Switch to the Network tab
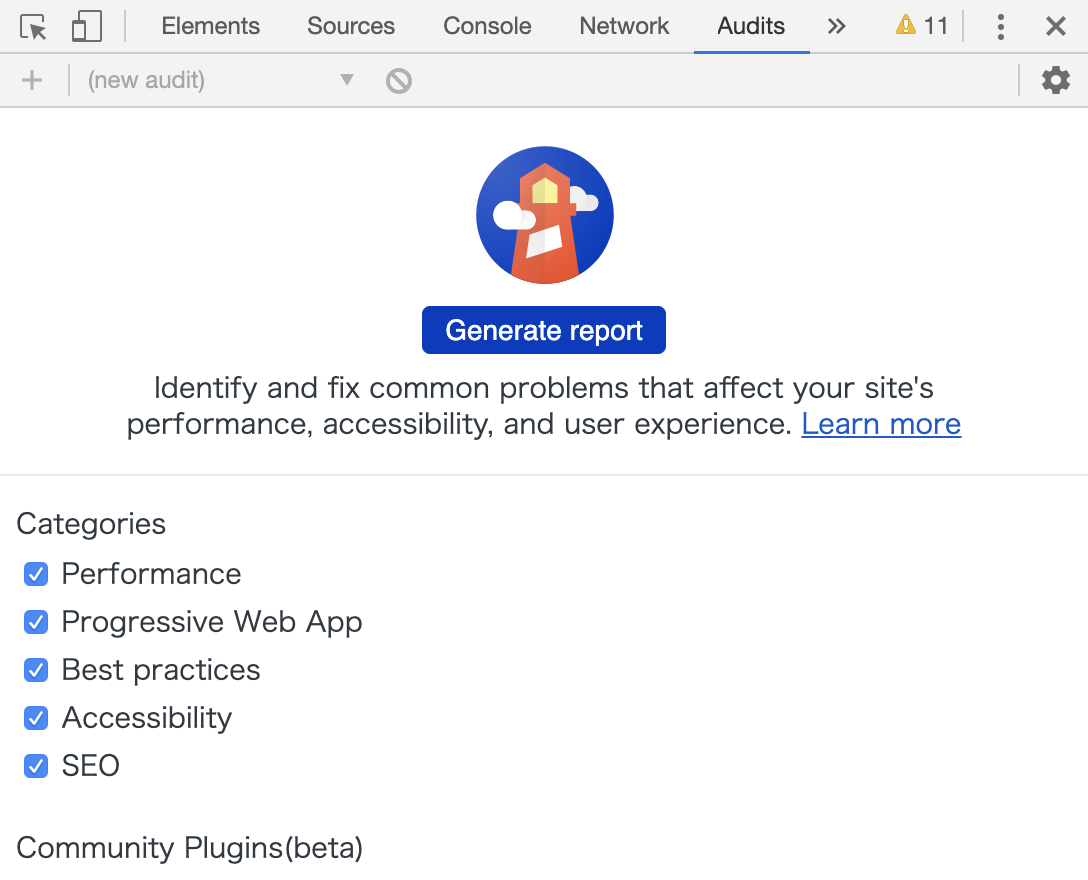The image size is (1088, 880). [x=624, y=27]
